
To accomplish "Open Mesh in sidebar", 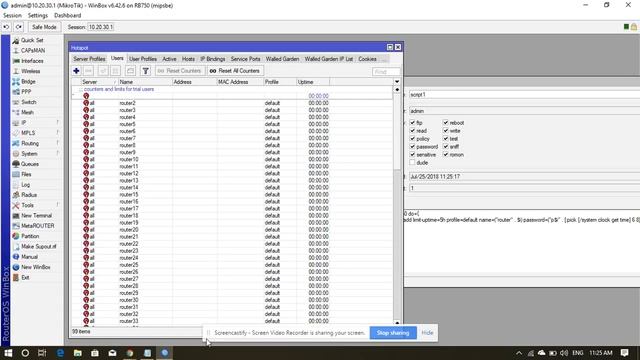I will pos(27,112).
